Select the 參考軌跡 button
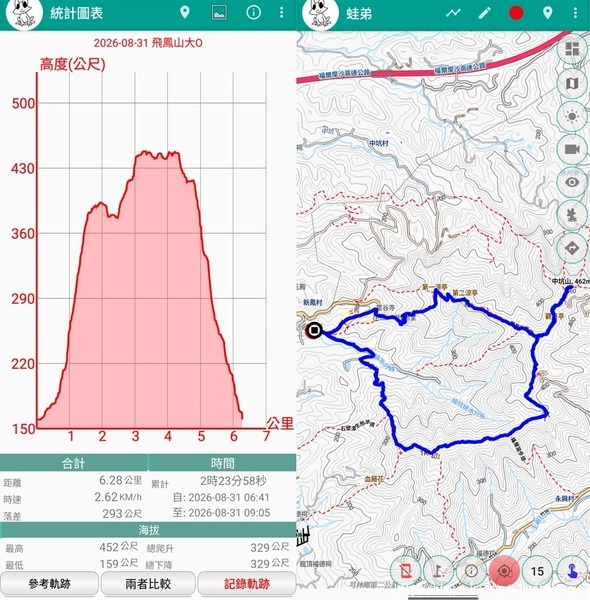This screenshot has width=590, height=600. point(49,584)
